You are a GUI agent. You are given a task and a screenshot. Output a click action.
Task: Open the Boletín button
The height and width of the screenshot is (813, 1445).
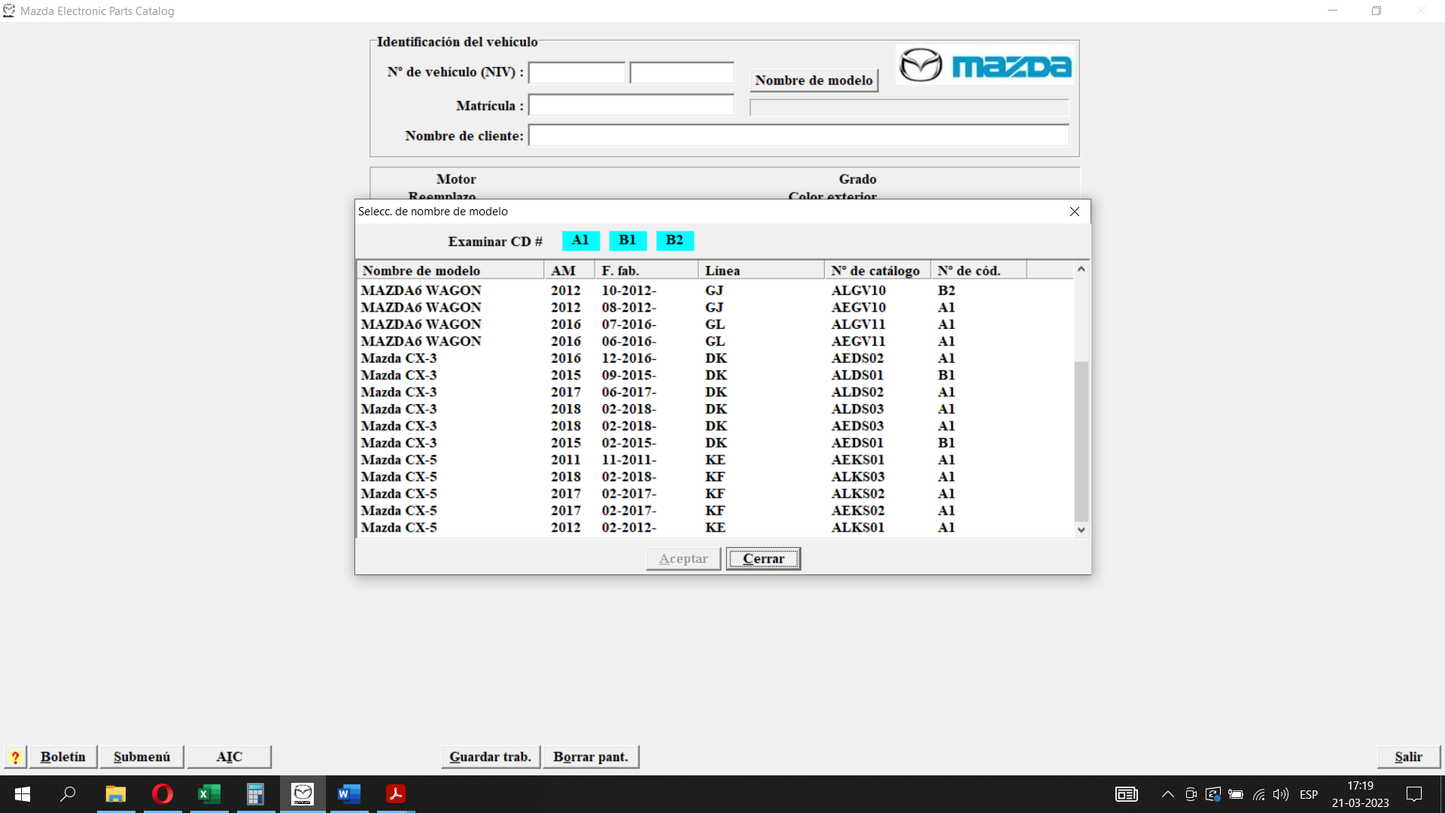click(x=63, y=757)
